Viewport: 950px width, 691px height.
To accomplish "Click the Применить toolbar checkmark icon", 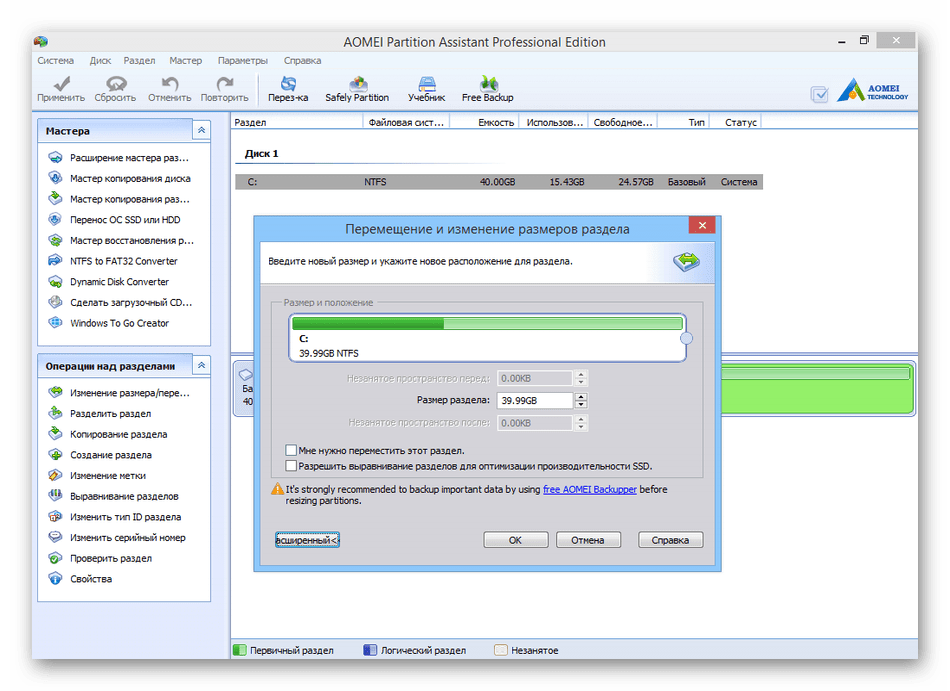I will [62, 83].
